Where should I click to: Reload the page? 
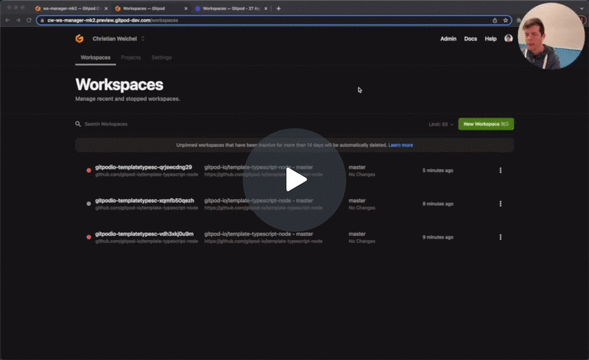[29, 20]
